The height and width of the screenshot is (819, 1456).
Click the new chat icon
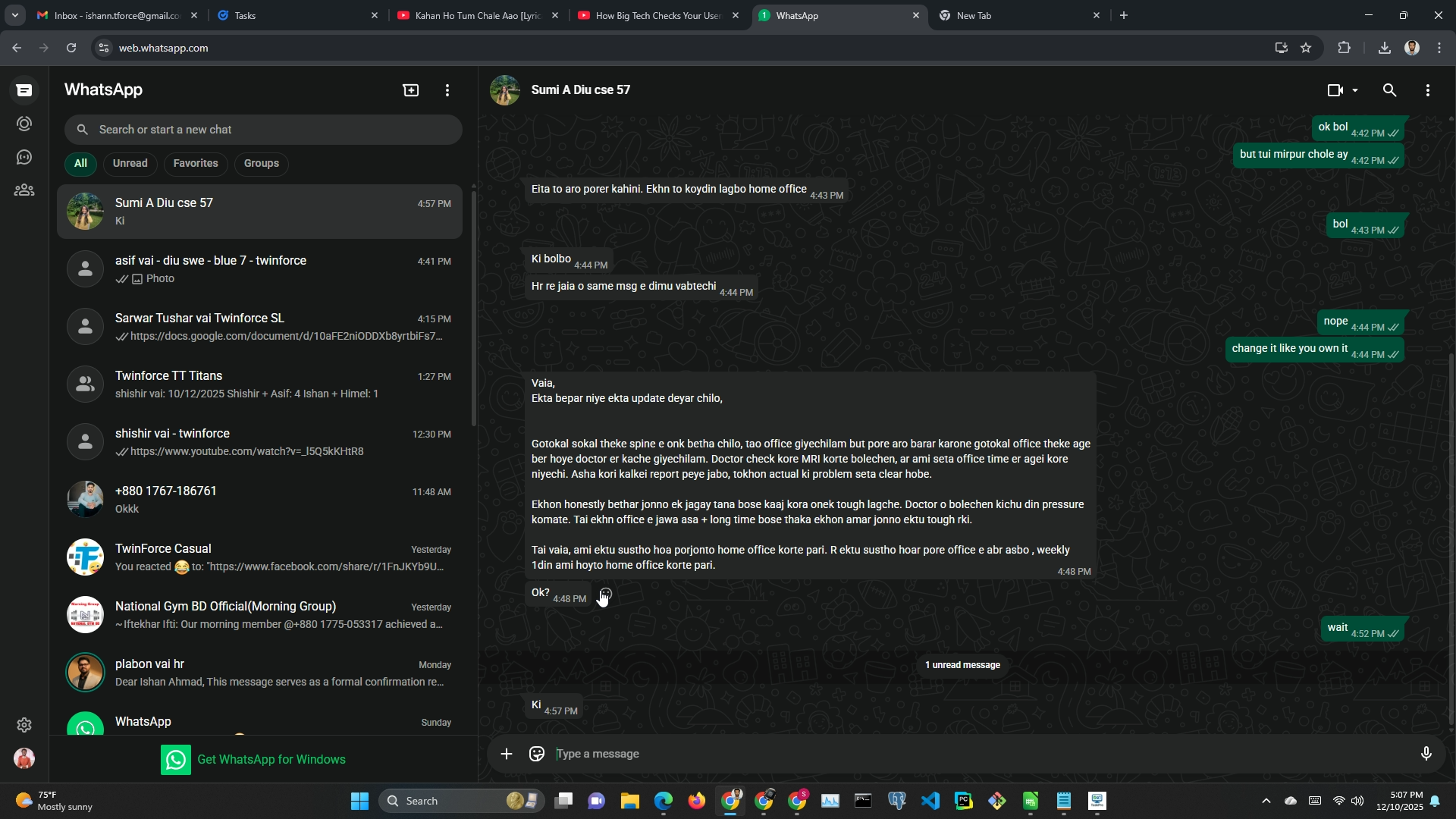coord(410,90)
